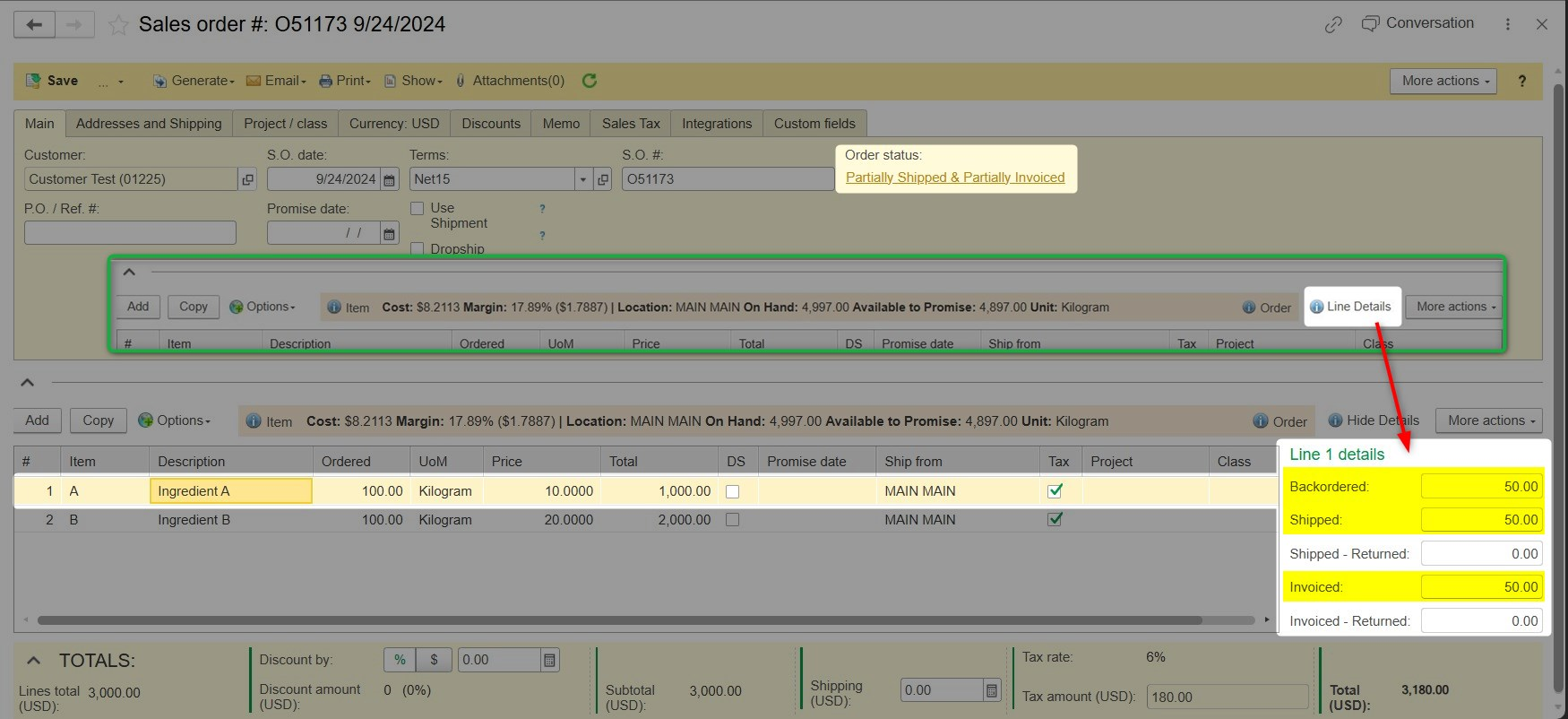The image size is (1568, 719).
Task: Open the Print dropdown
Action: (345, 81)
